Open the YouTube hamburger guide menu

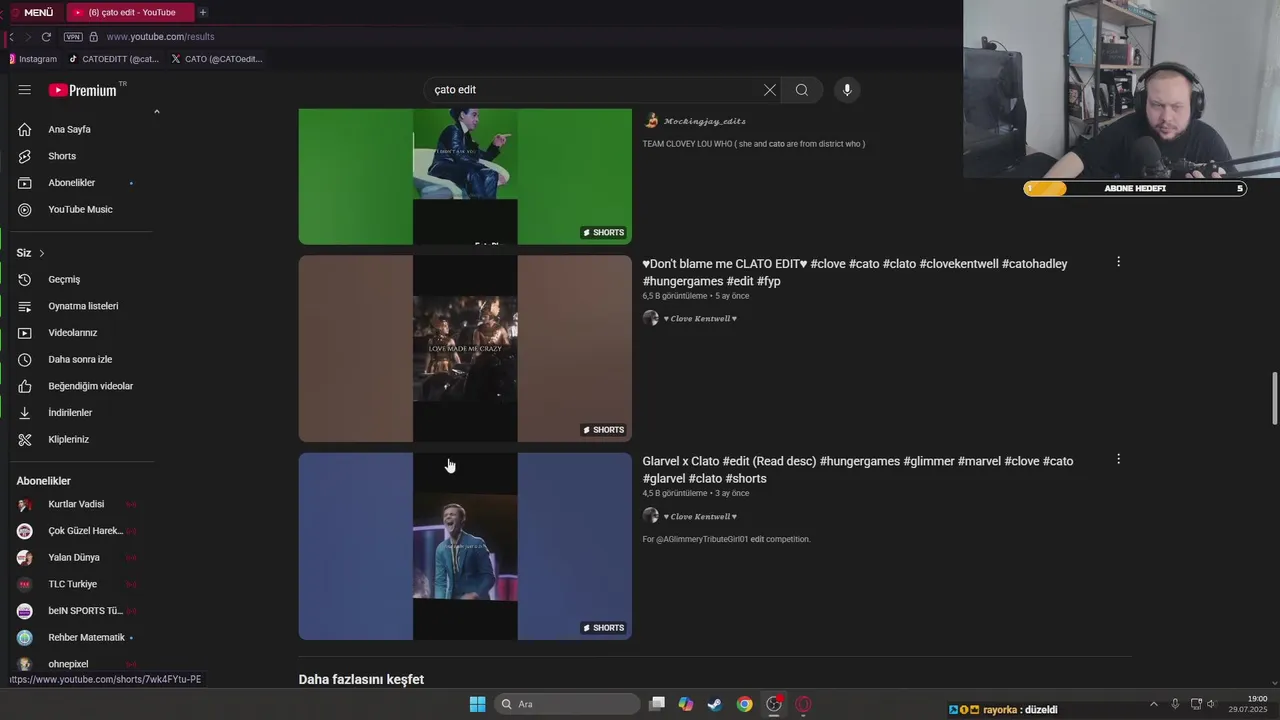(x=24, y=90)
